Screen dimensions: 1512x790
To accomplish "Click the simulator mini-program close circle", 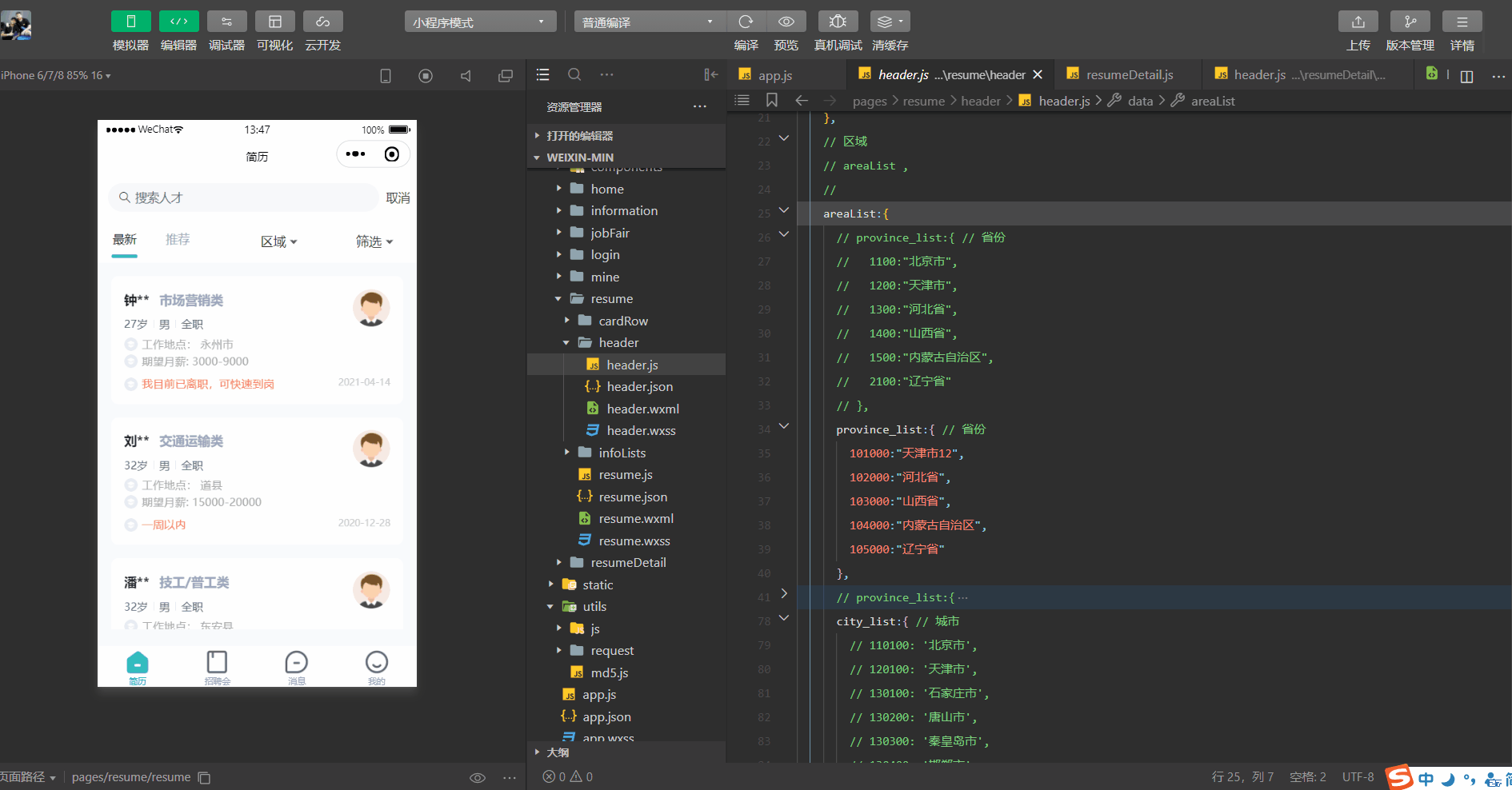I will pyautogui.click(x=392, y=154).
